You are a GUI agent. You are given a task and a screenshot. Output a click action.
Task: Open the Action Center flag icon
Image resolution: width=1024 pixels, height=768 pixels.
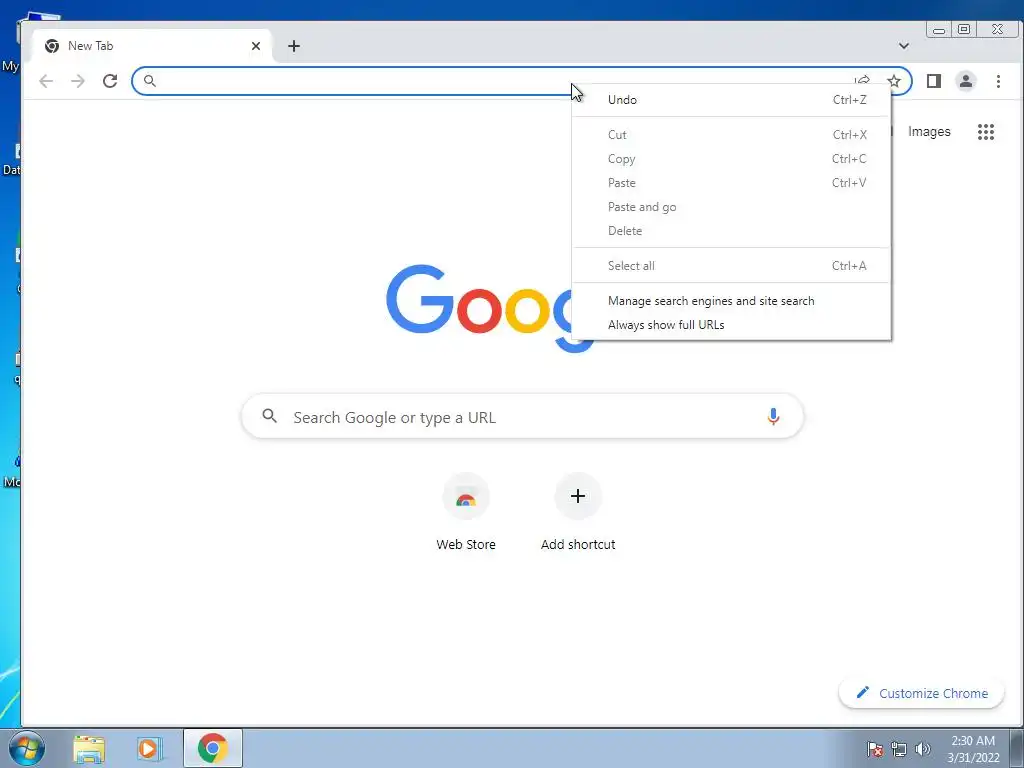[875, 749]
